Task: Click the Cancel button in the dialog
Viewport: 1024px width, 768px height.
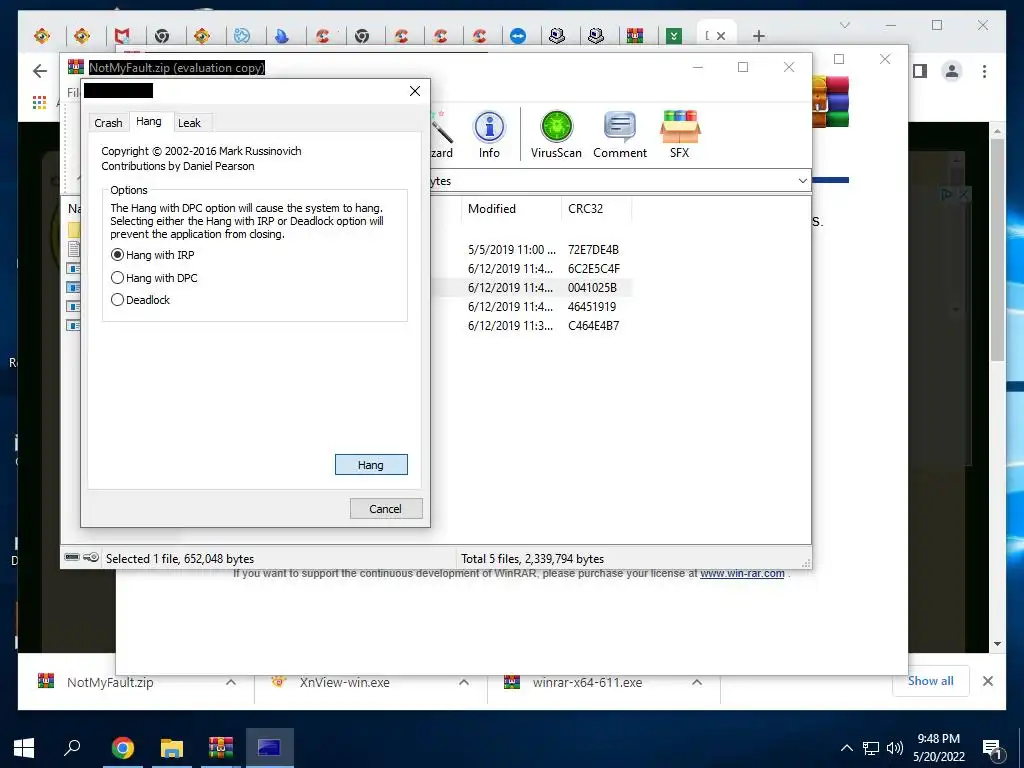Action: pos(385,509)
